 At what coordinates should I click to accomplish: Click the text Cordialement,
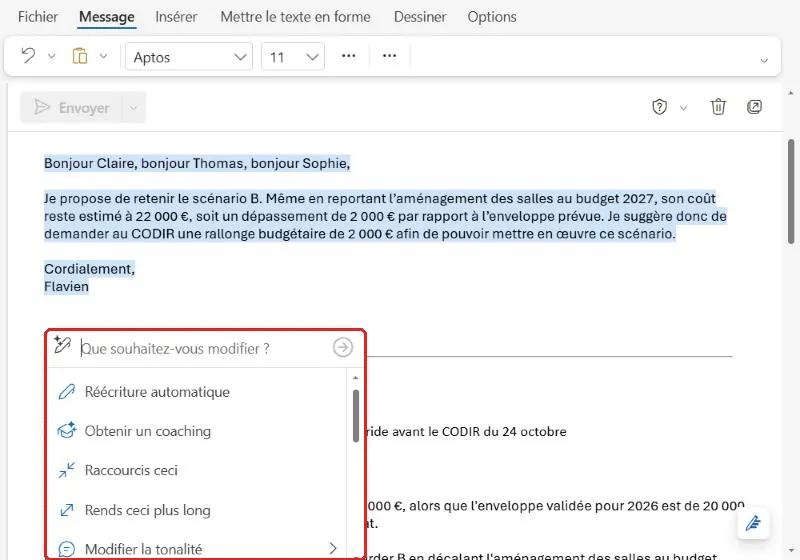point(89,269)
